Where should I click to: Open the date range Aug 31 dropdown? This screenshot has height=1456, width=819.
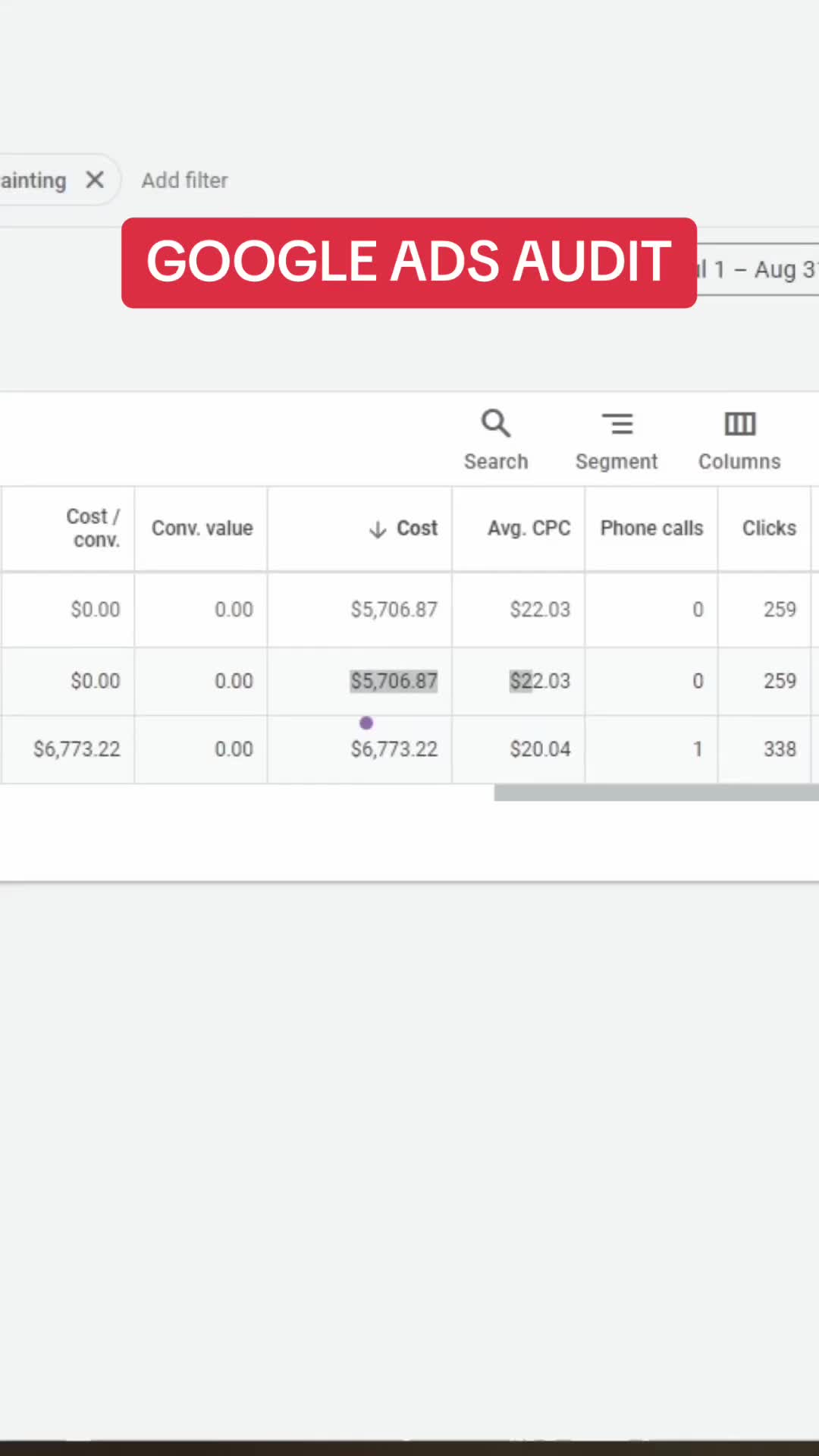tap(757, 269)
